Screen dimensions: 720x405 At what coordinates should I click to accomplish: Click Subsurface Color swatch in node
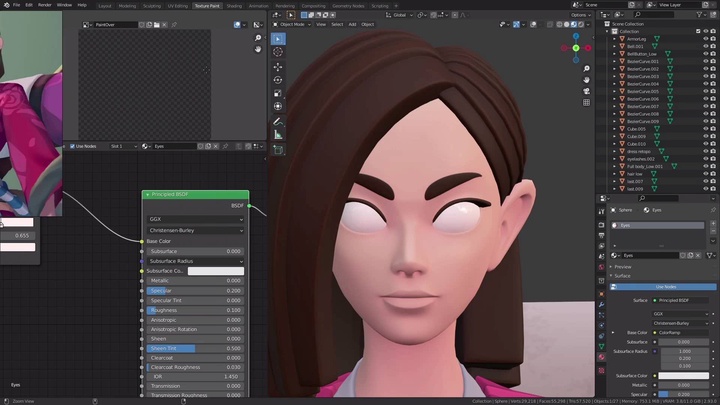click(x=216, y=271)
